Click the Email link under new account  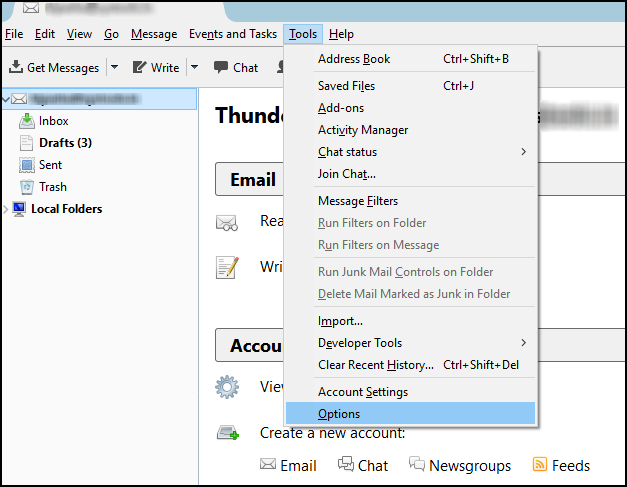(298, 465)
